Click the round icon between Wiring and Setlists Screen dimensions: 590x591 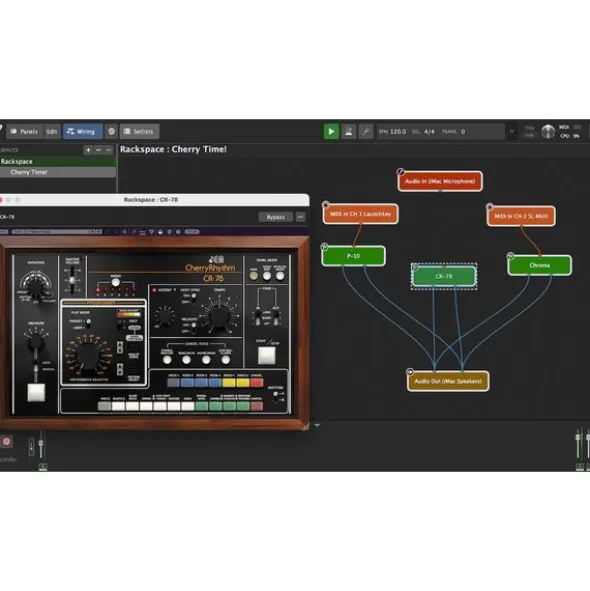pyautogui.click(x=111, y=132)
